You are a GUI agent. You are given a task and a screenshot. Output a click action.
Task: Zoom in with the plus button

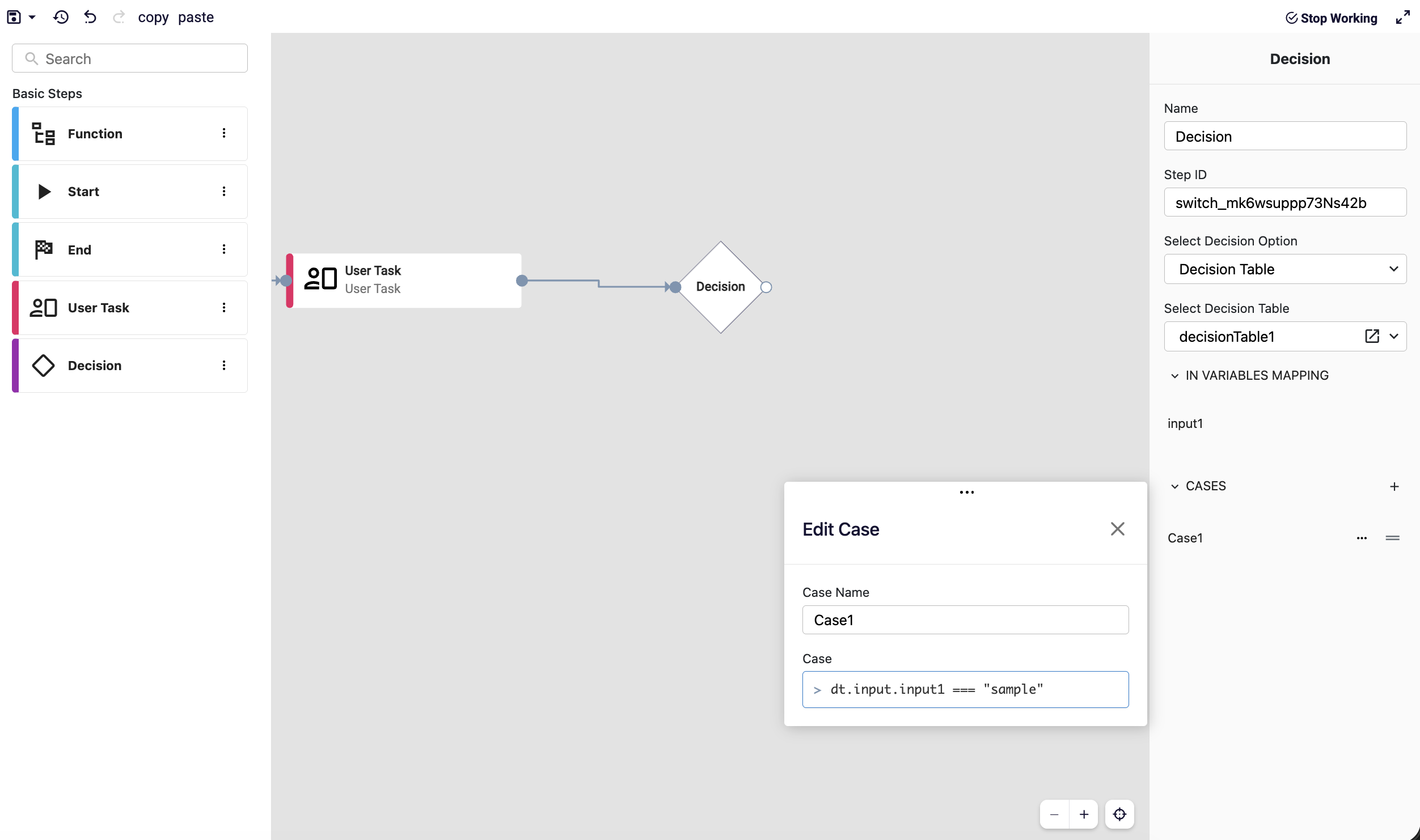(1084, 814)
